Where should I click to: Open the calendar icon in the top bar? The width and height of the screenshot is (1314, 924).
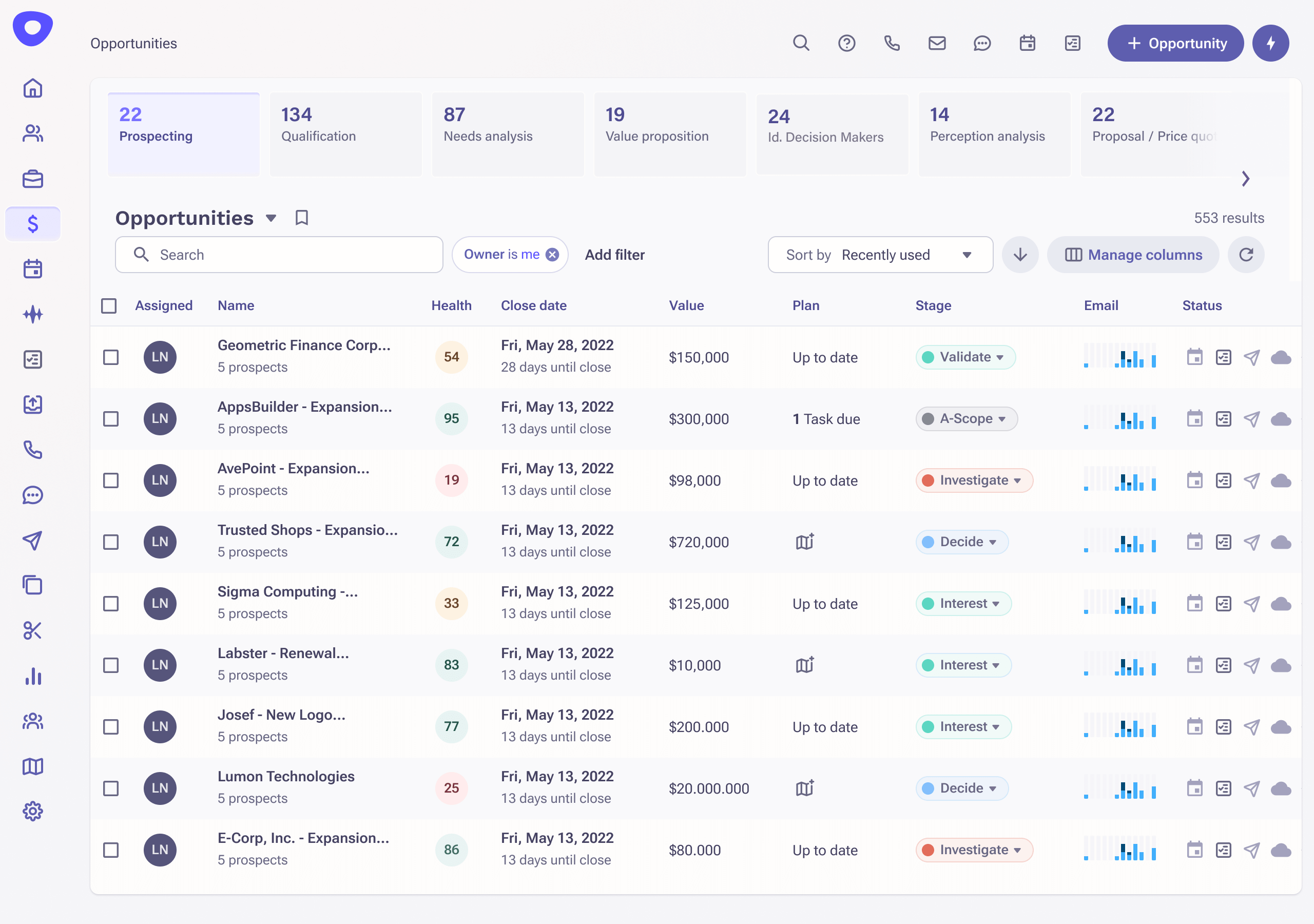click(x=1027, y=43)
